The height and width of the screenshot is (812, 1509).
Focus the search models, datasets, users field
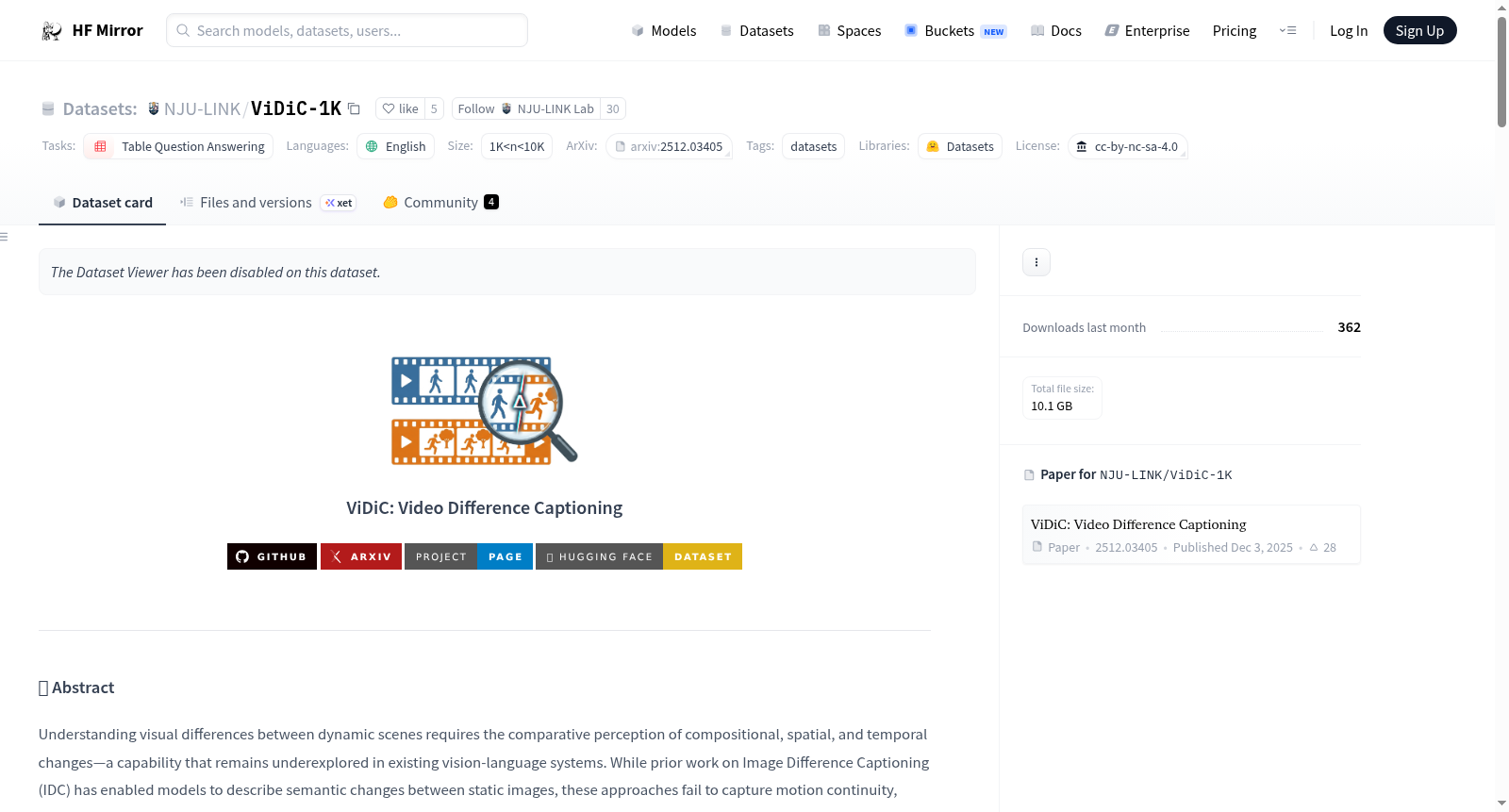click(347, 30)
